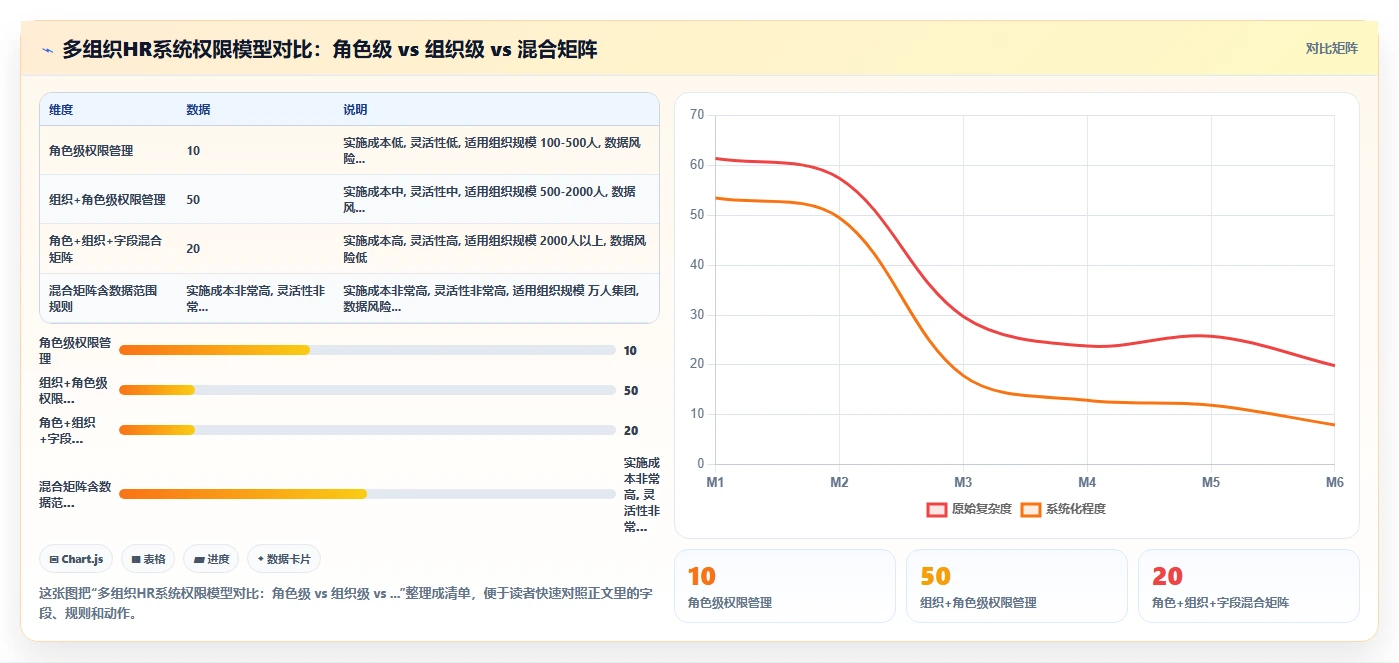Click the 说明 column header

point(355,110)
